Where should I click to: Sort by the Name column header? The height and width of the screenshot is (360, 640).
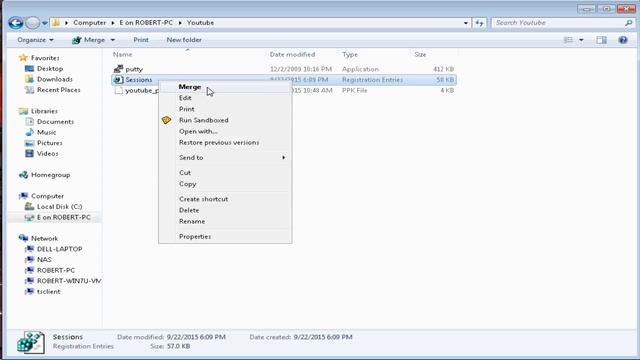[122, 54]
